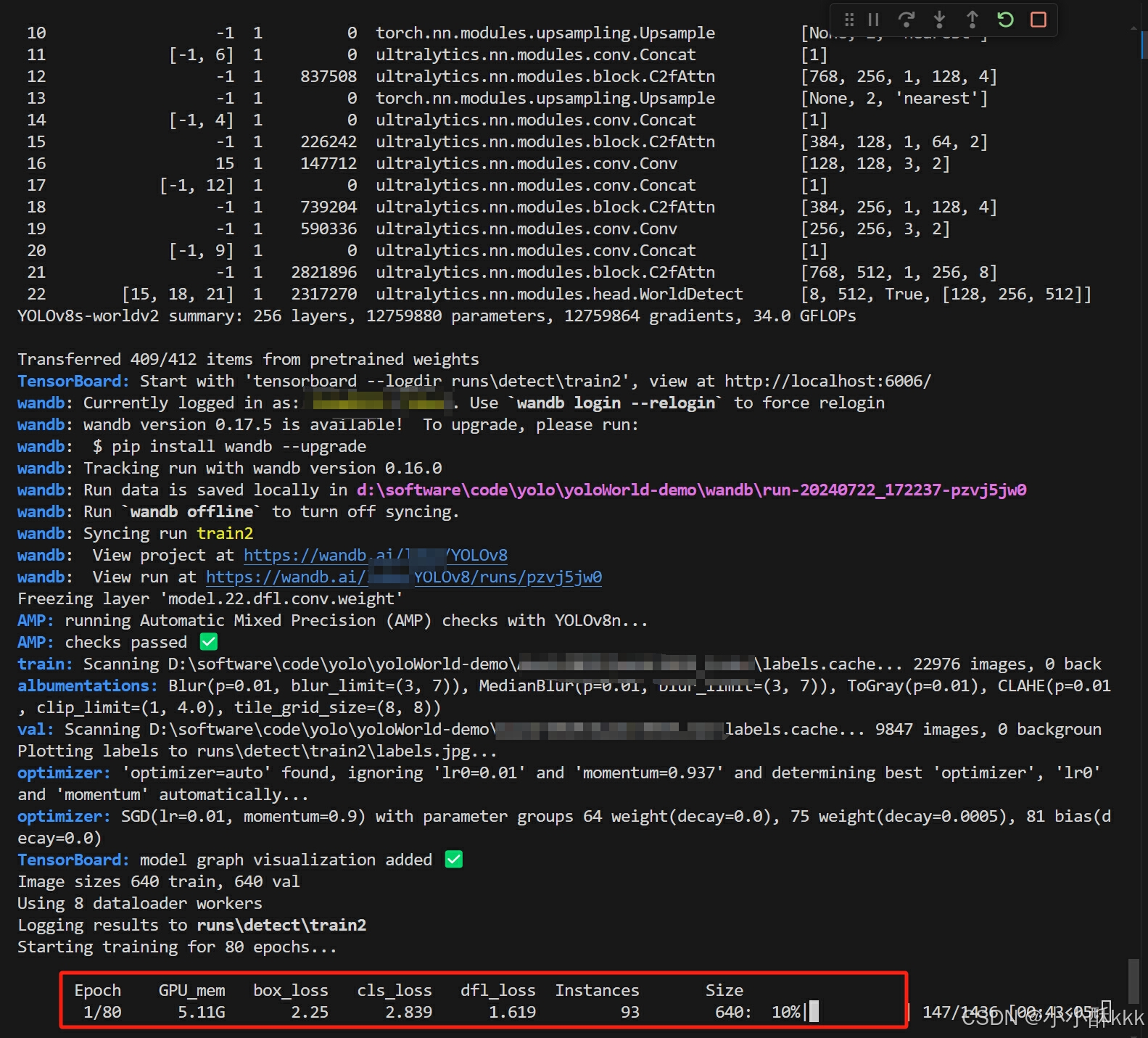
Task: Click the 'cls_loss' column header
Action: tap(395, 991)
